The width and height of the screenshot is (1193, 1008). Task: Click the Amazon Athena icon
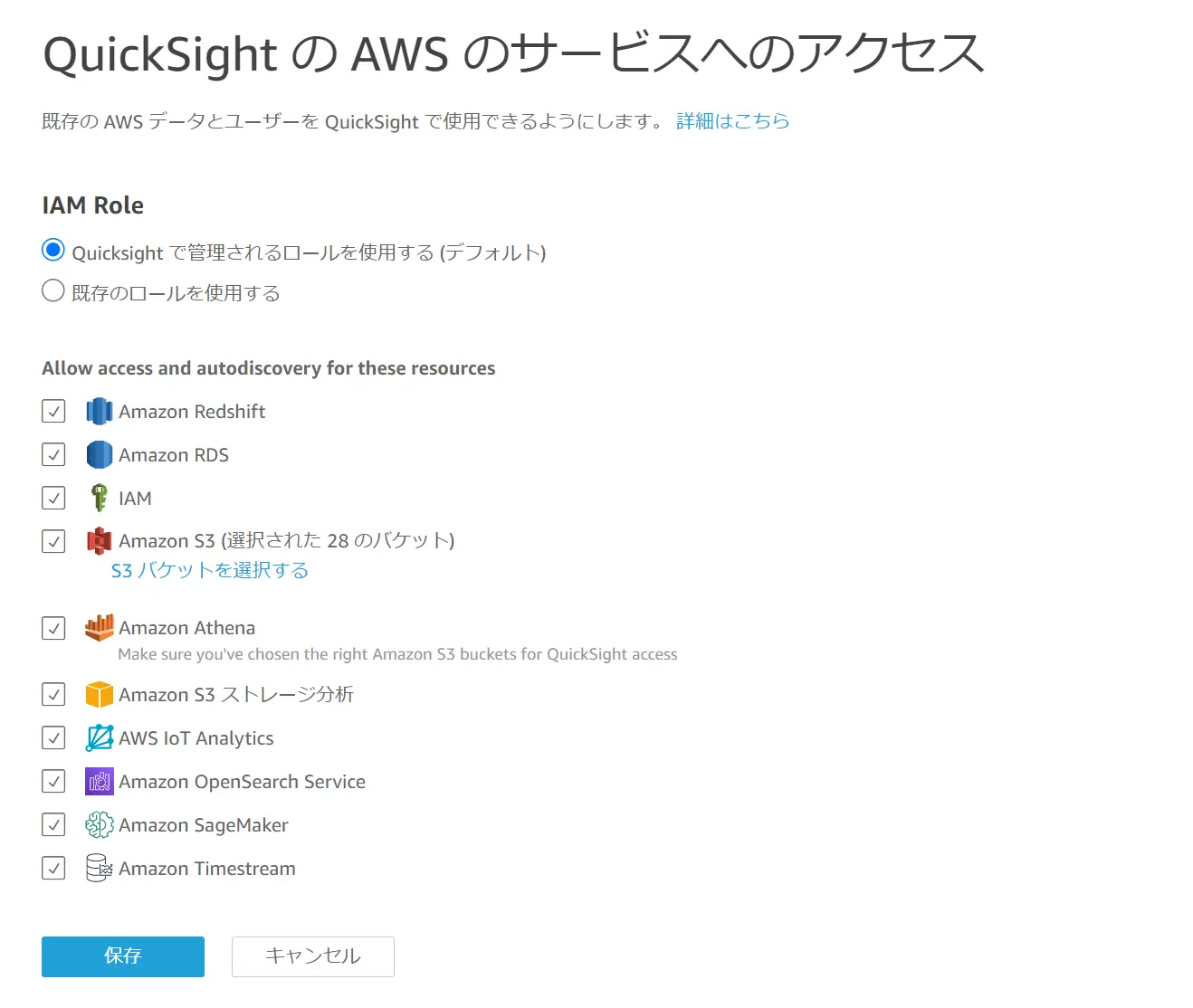tap(100, 628)
